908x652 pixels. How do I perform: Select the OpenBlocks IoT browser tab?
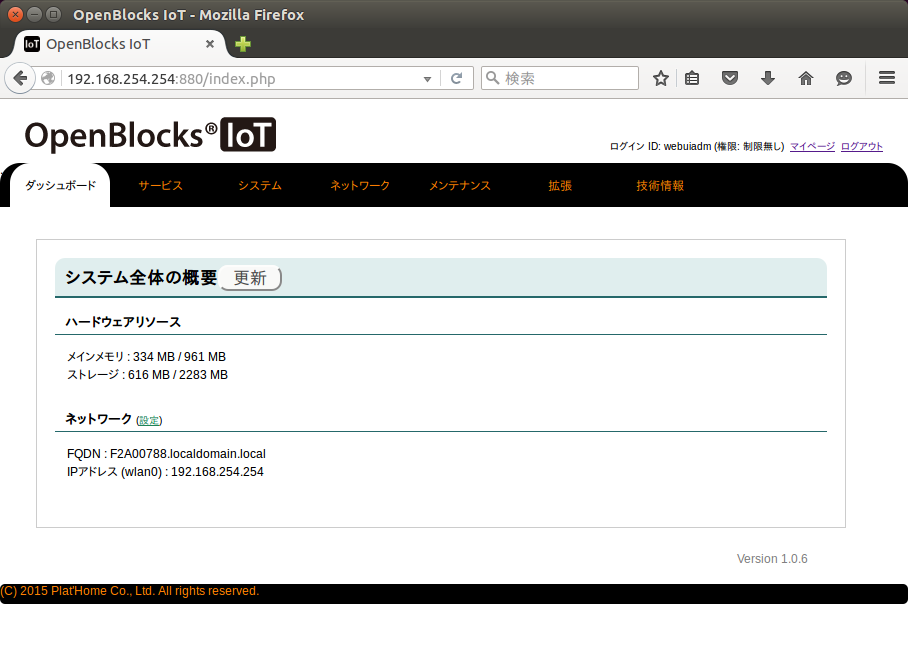tap(119, 44)
